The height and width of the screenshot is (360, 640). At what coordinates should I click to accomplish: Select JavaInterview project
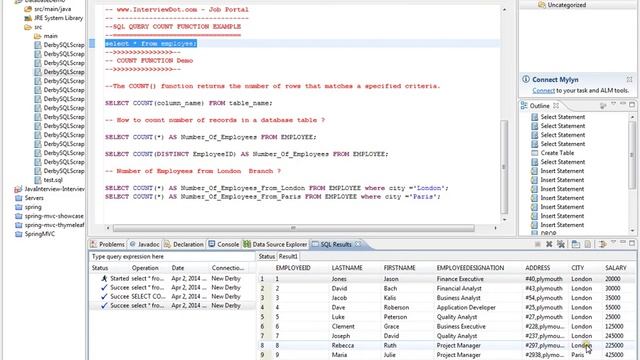point(54,189)
